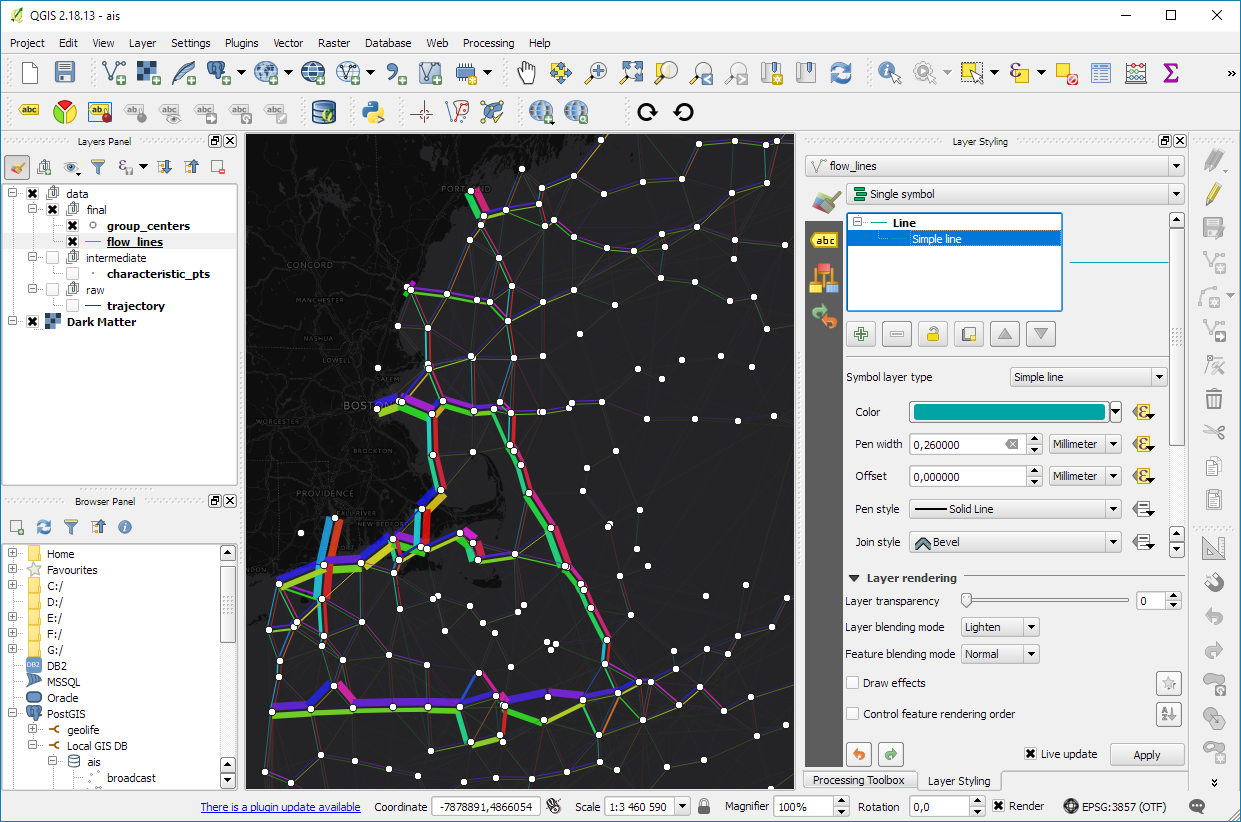Click the Identify Features tool

(x=888, y=72)
